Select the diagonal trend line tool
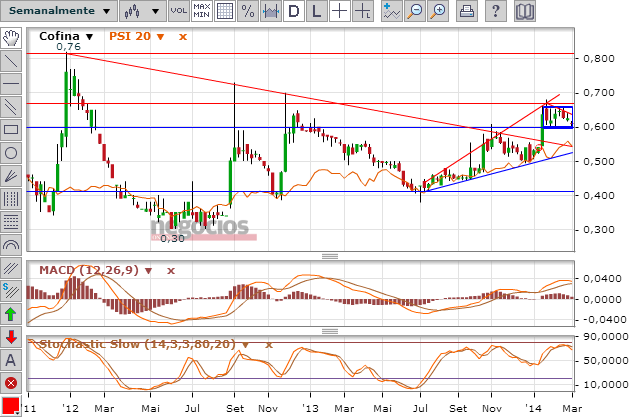The width and height of the screenshot is (640, 419). pos(11,61)
